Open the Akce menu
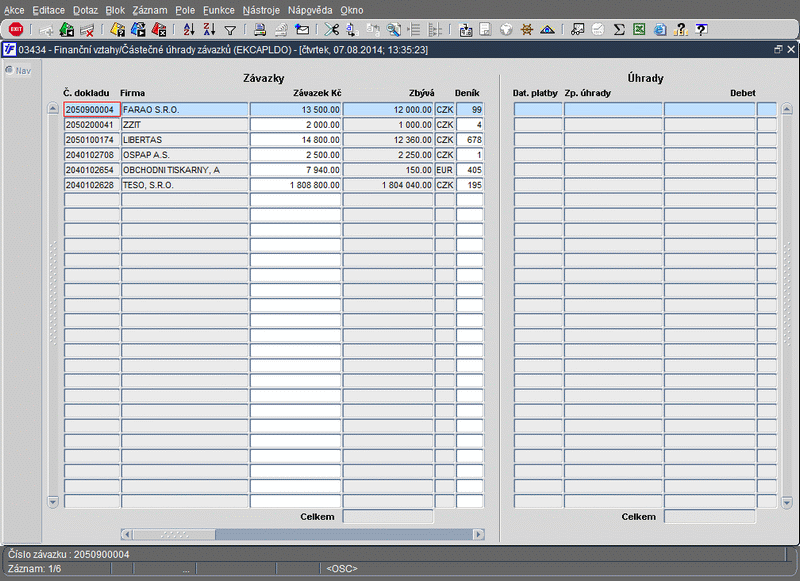 point(14,10)
